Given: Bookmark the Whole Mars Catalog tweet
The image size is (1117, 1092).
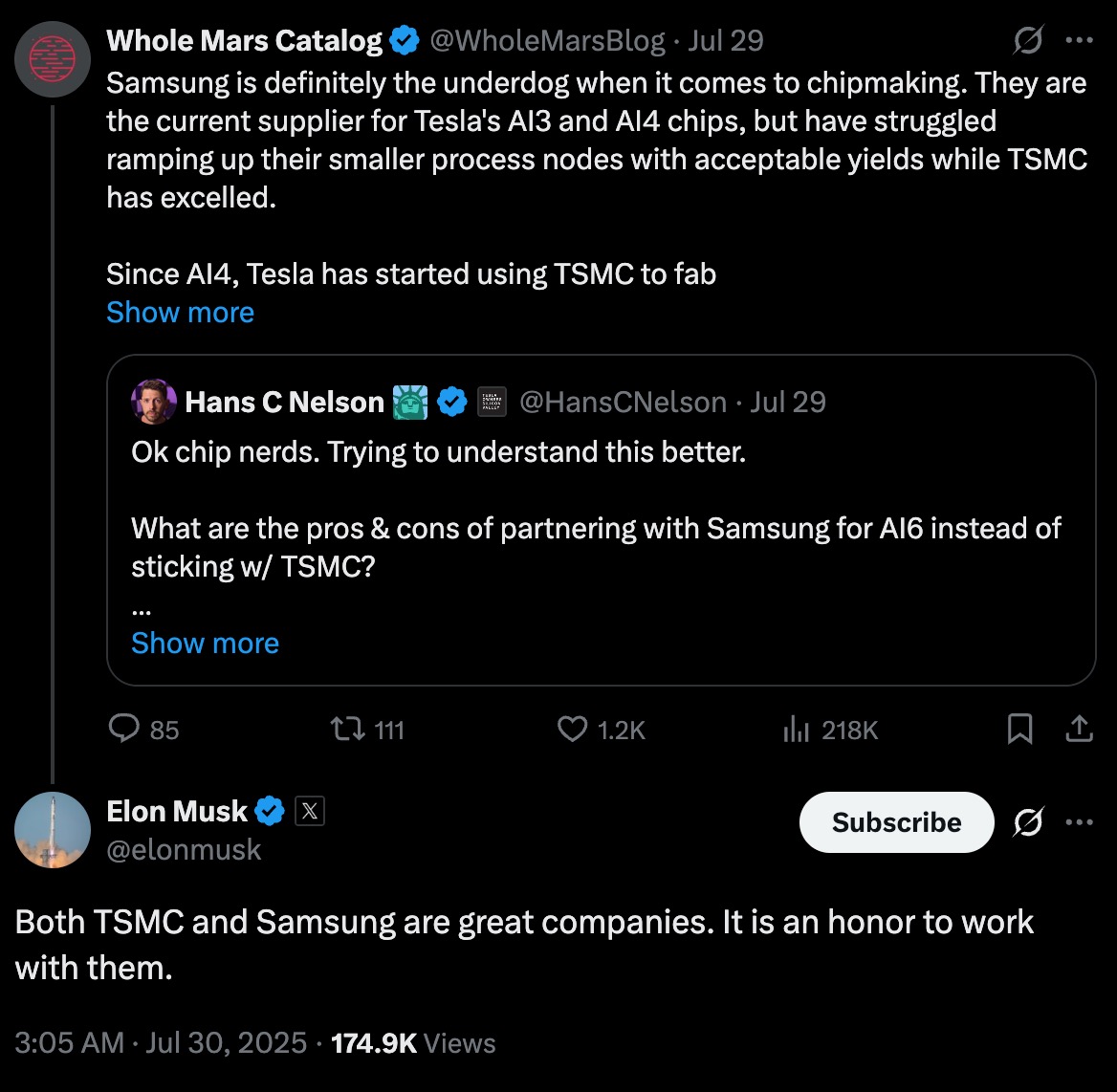Looking at the screenshot, I should tap(1019, 730).
